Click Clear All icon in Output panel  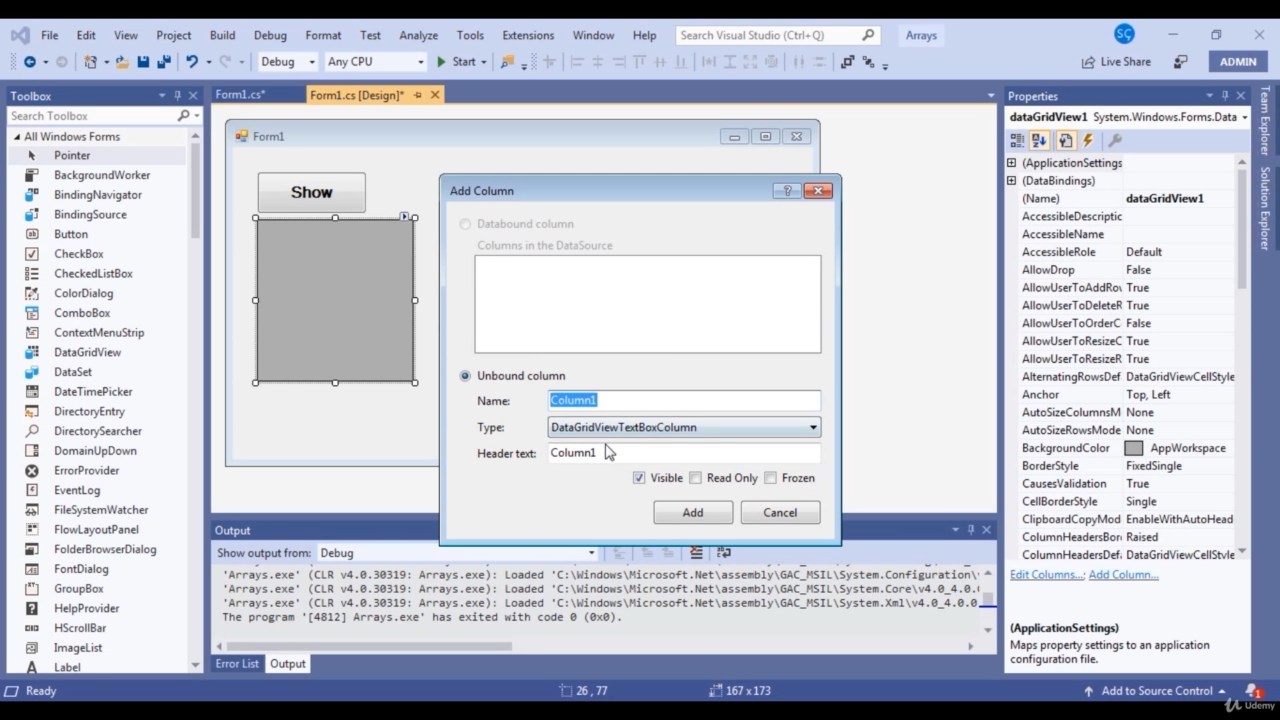click(x=696, y=553)
